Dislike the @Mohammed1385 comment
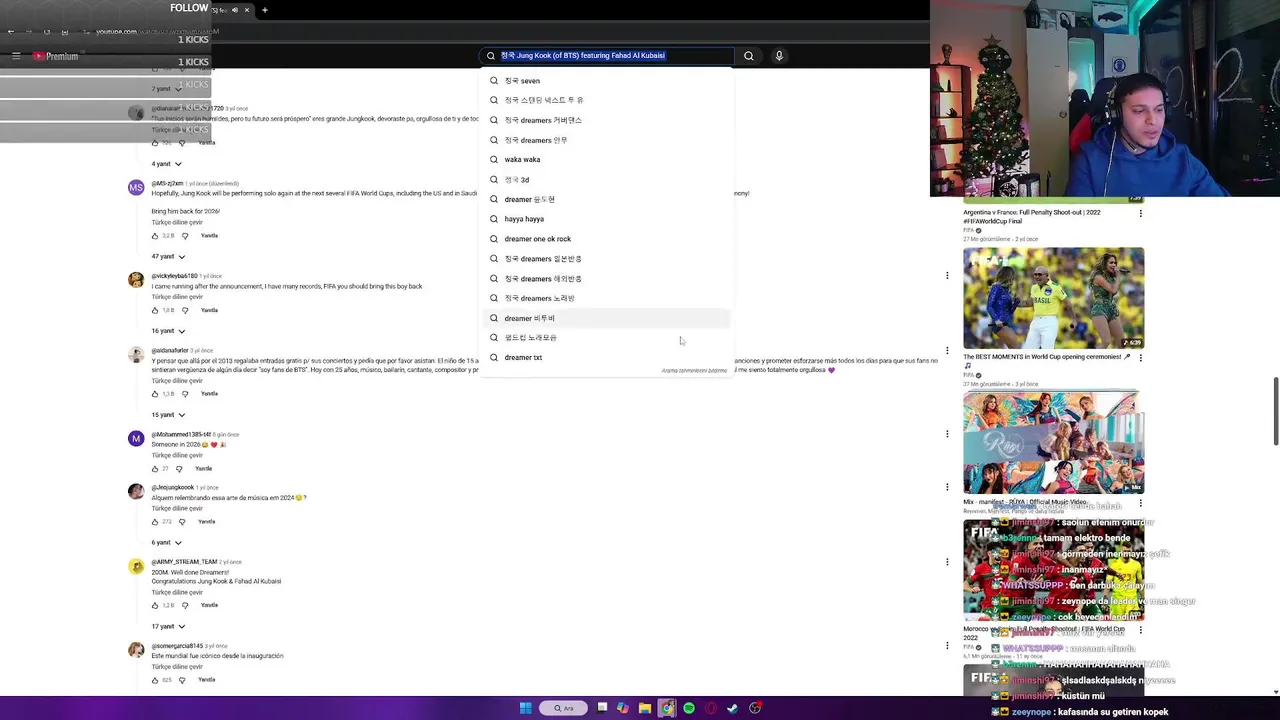Image resolution: width=1280 pixels, height=720 pixels. (179, 469)
